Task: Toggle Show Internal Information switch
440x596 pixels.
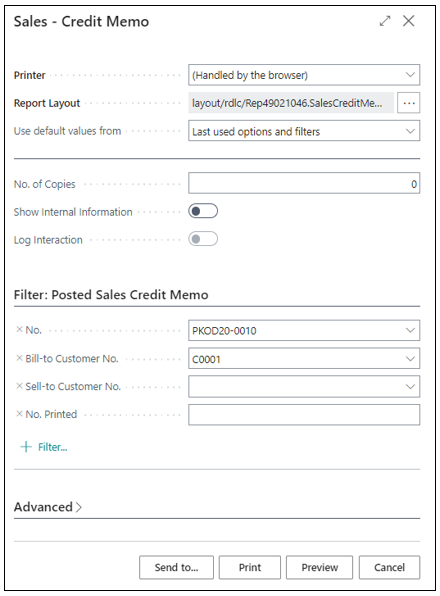Action: pos(203,211)
